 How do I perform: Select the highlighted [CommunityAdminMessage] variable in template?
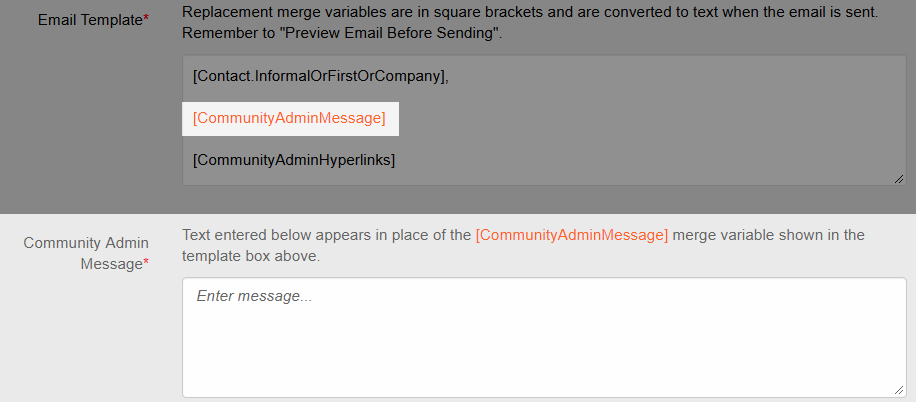click(x=290, y=119)
